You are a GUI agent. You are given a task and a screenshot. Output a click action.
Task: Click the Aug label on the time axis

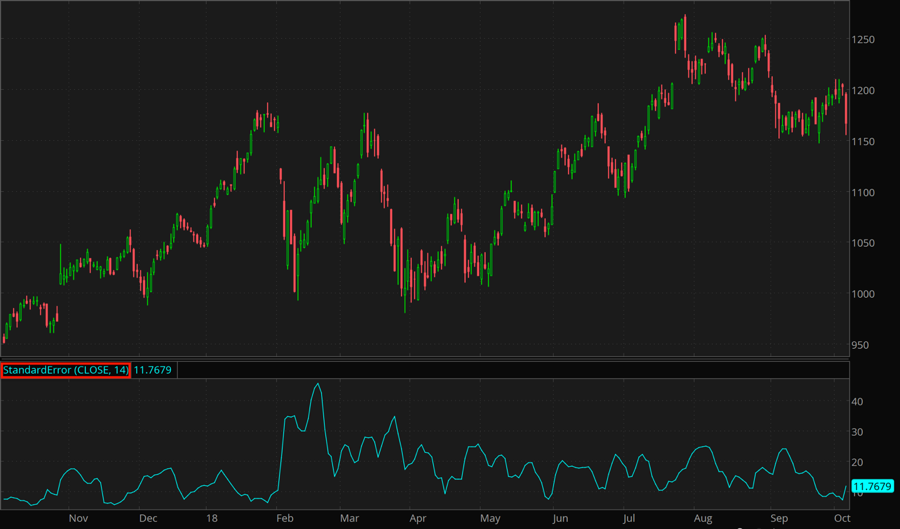(702, 519)
